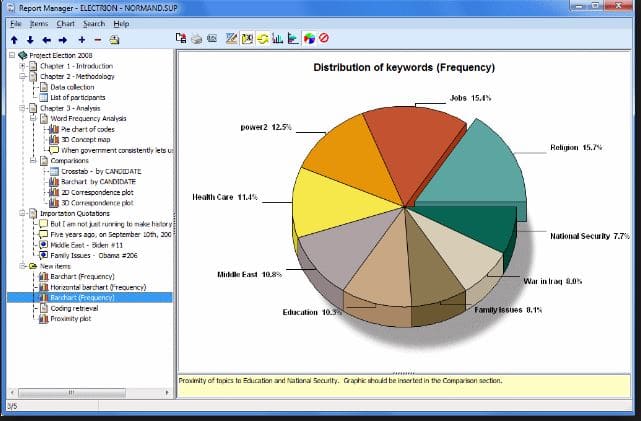Screen dimensions: 641x421
Task: Click the move item right arrow
Action: point(63,40)
